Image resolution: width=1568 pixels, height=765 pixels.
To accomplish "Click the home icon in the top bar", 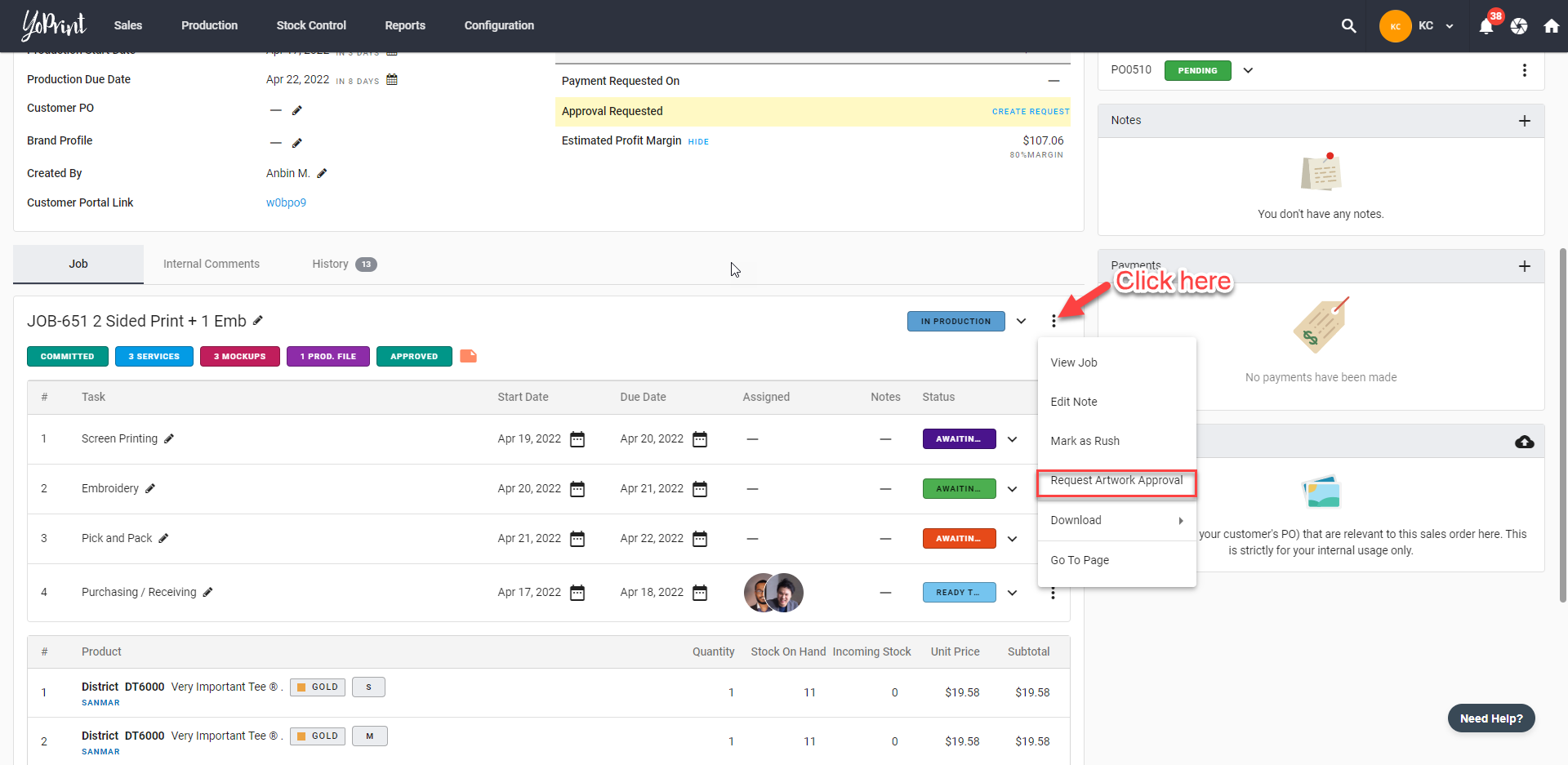I will click(x=1551, y=25).
